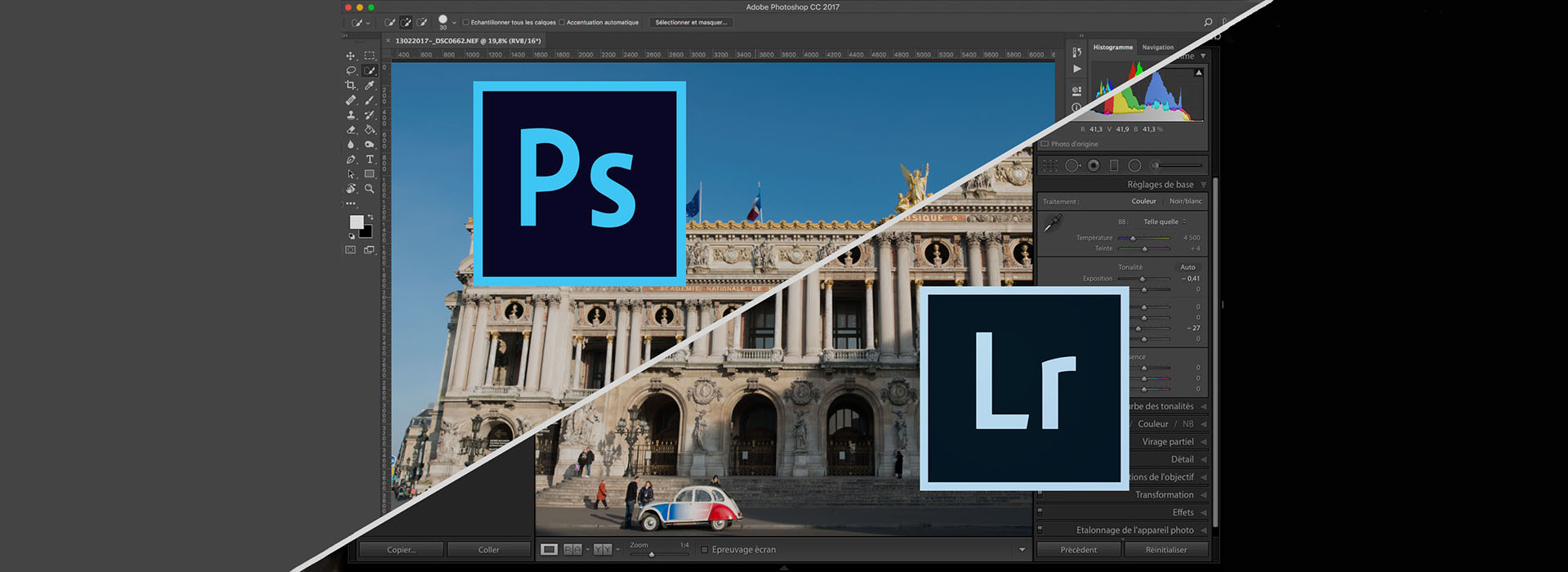Select the Pen tool
Viewport: 1568px width, 572px height.
[350, 159]
